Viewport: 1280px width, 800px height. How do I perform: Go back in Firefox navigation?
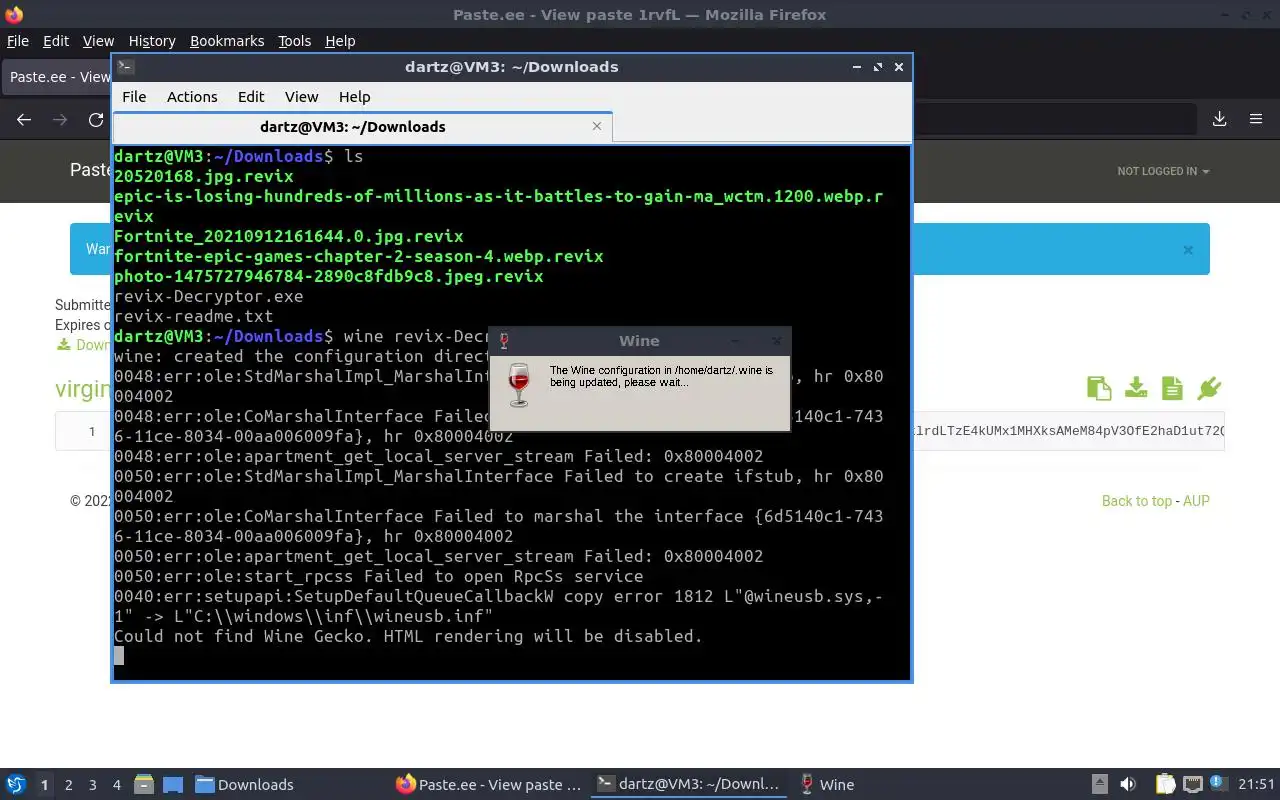pyautogui.click(x=24, y=119)
